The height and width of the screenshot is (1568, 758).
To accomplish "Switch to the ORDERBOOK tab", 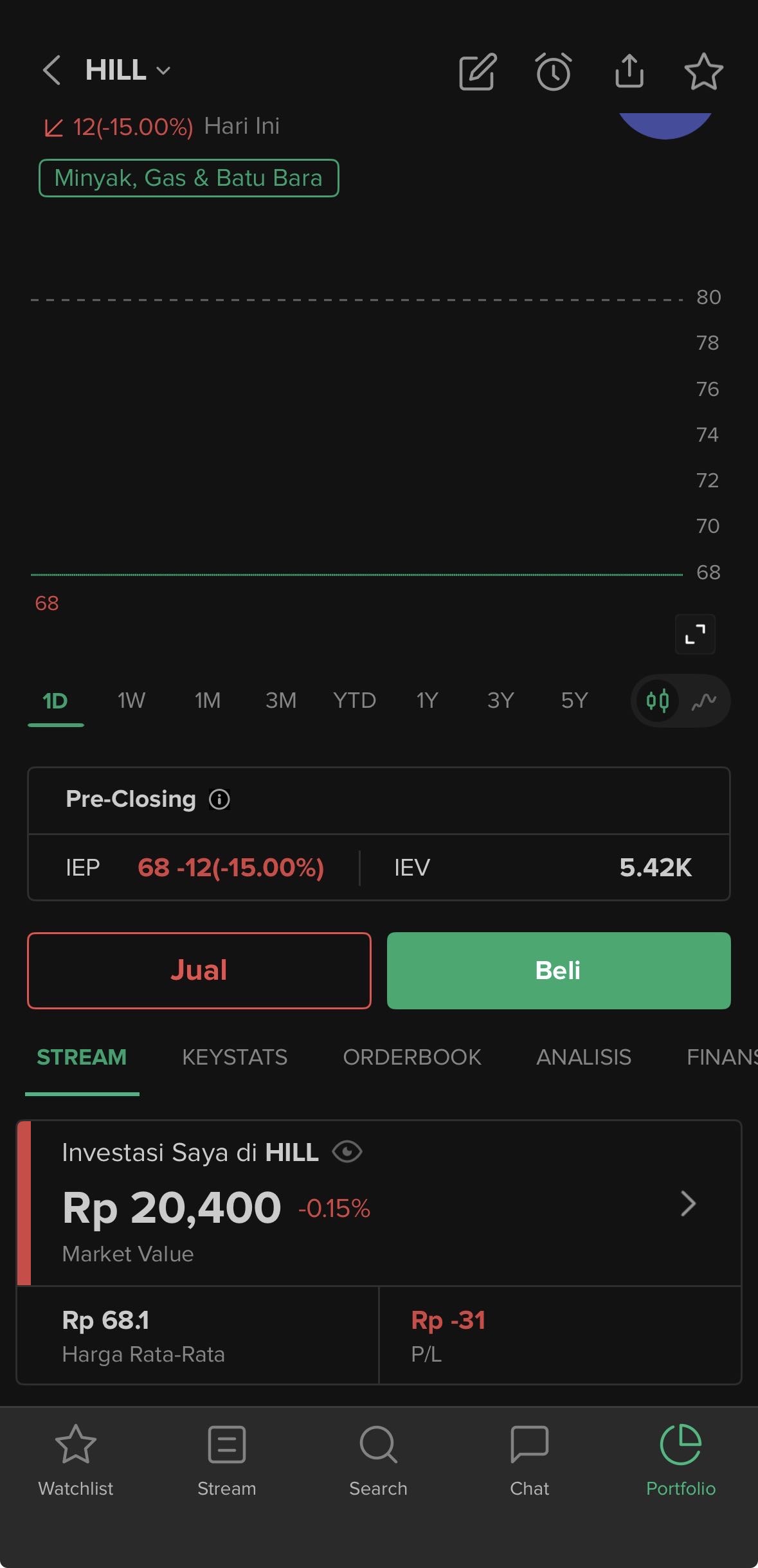I will tap(412, 1057).
